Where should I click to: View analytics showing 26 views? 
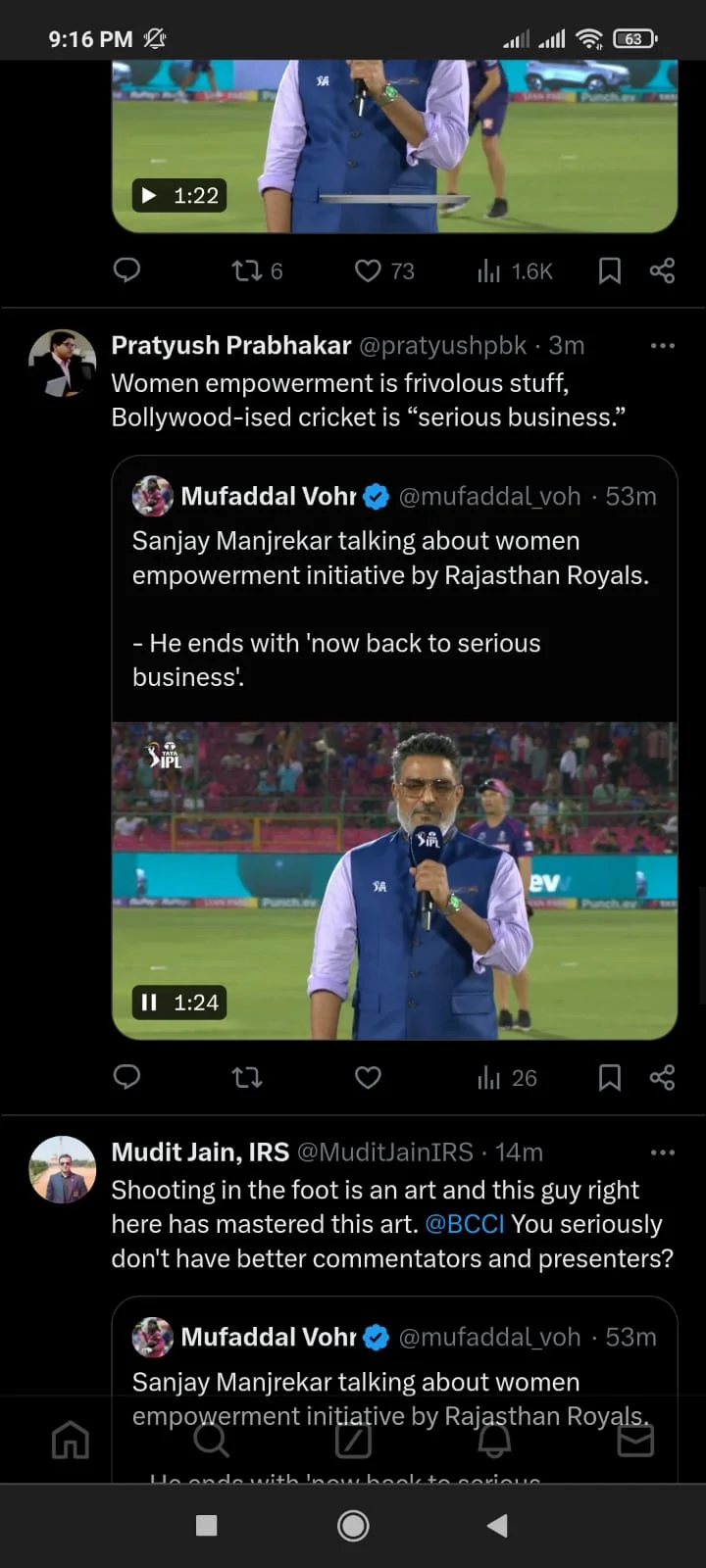[507, 1077]
